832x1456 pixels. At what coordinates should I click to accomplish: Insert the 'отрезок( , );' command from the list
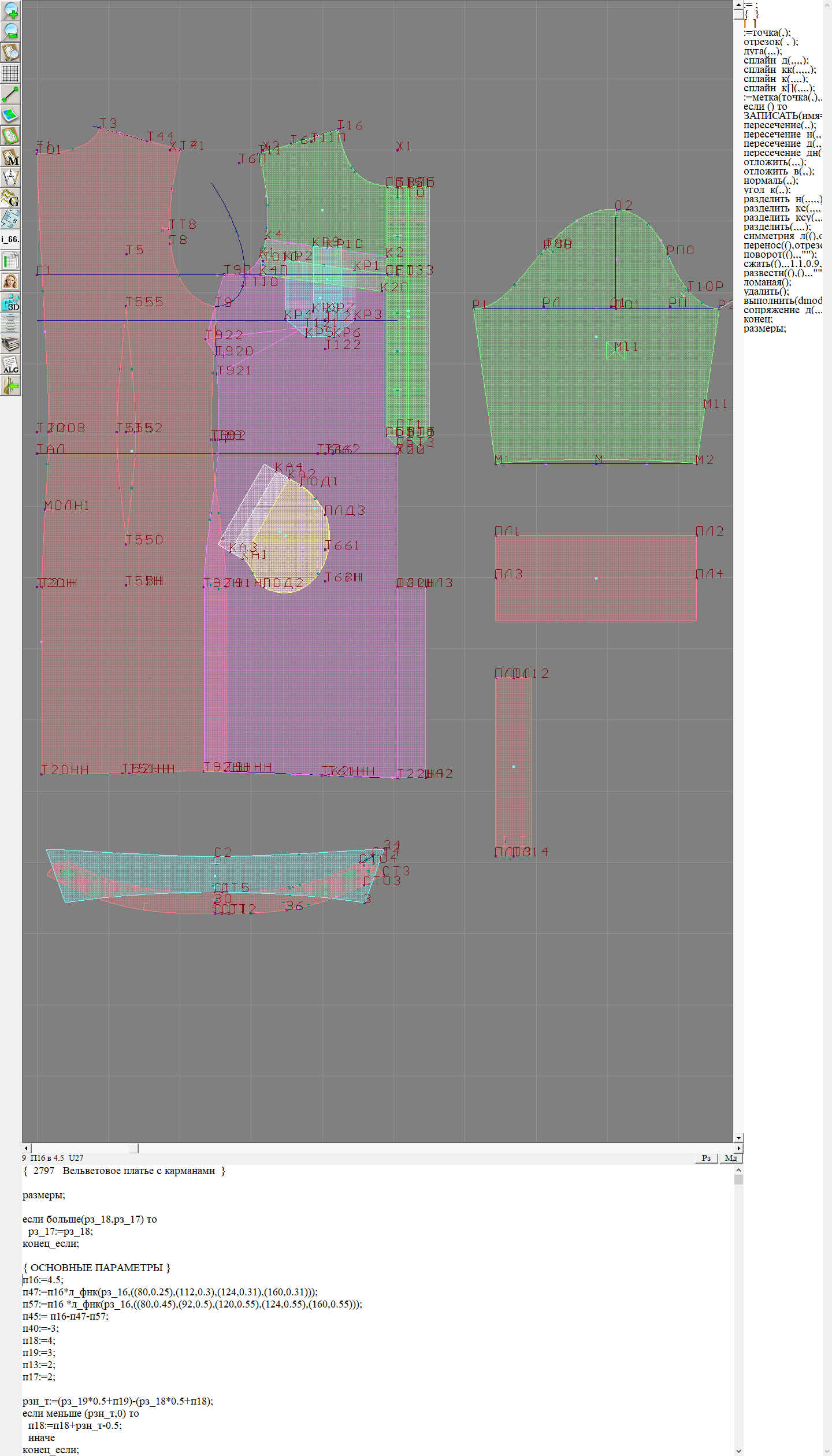(771, 42)
